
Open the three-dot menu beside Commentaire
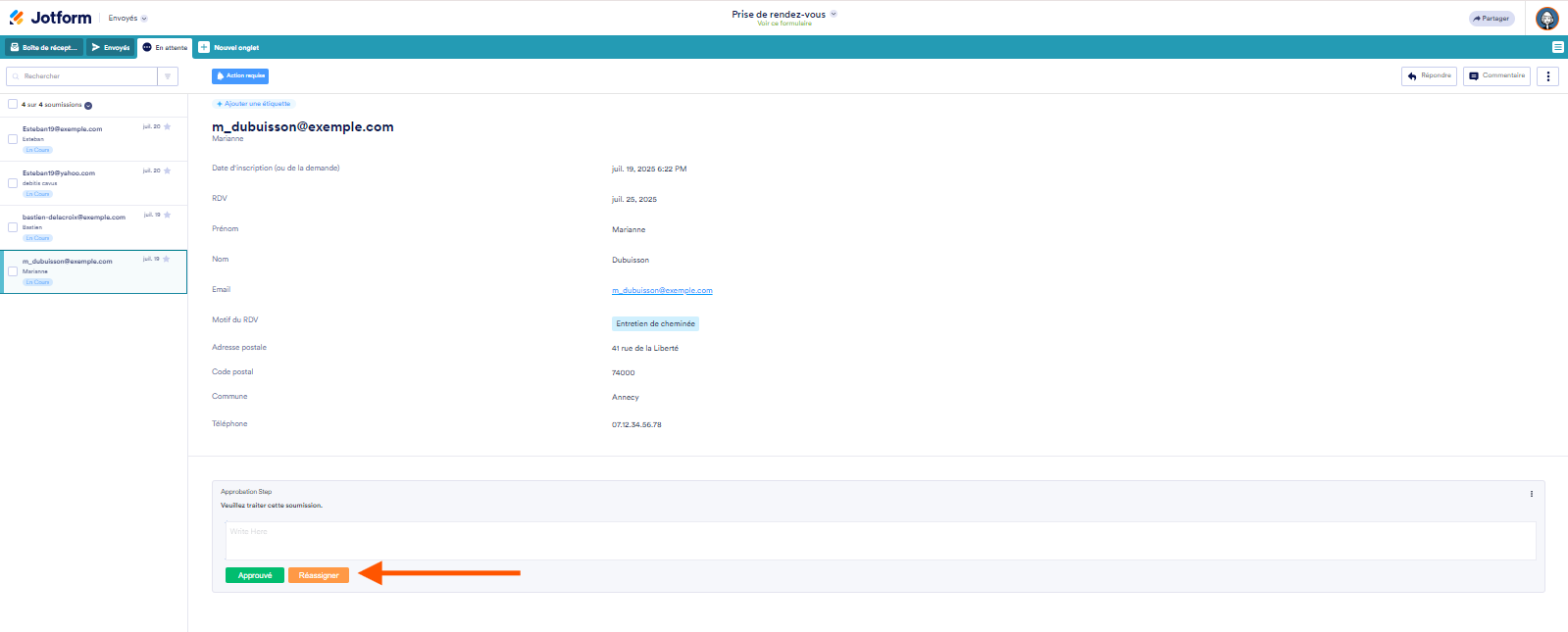(x=1547, y=76)
